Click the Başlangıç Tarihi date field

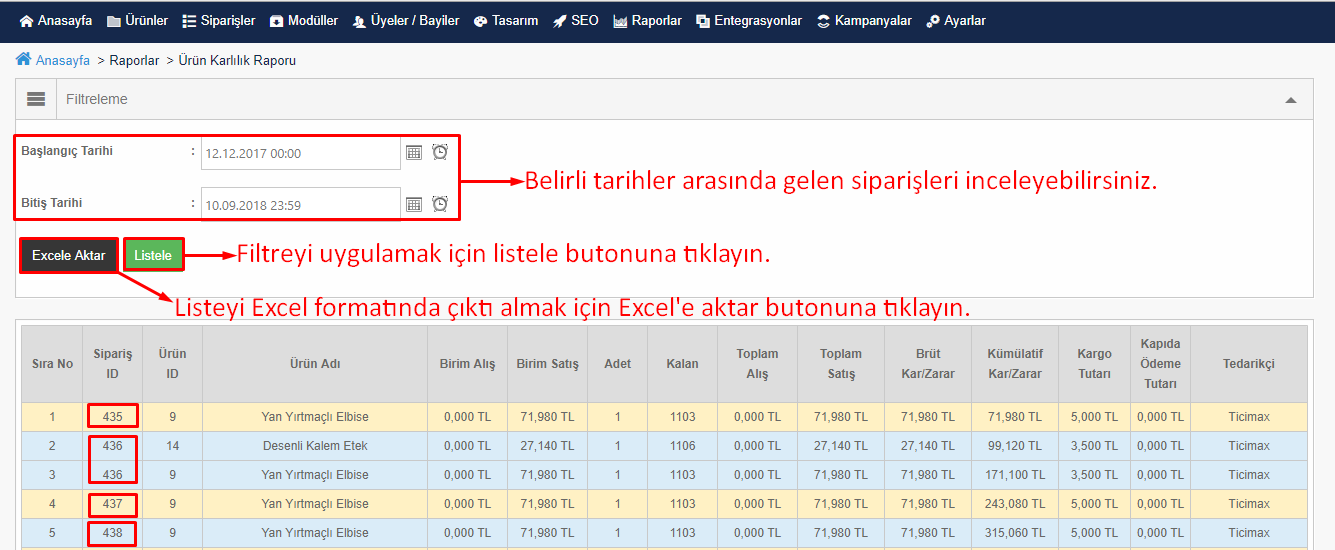pos(300,153)
